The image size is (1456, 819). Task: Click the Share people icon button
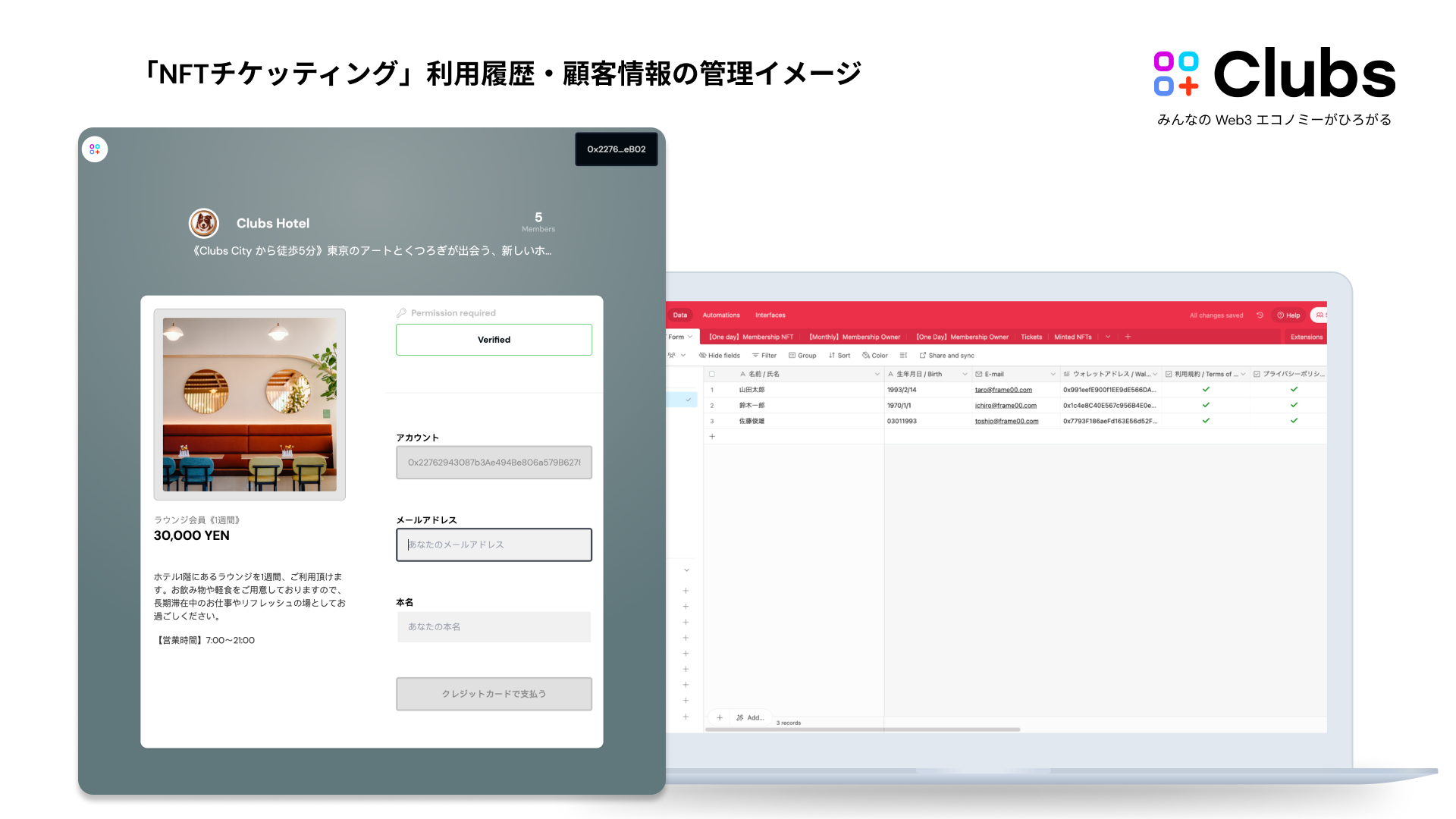point(1319,315)
